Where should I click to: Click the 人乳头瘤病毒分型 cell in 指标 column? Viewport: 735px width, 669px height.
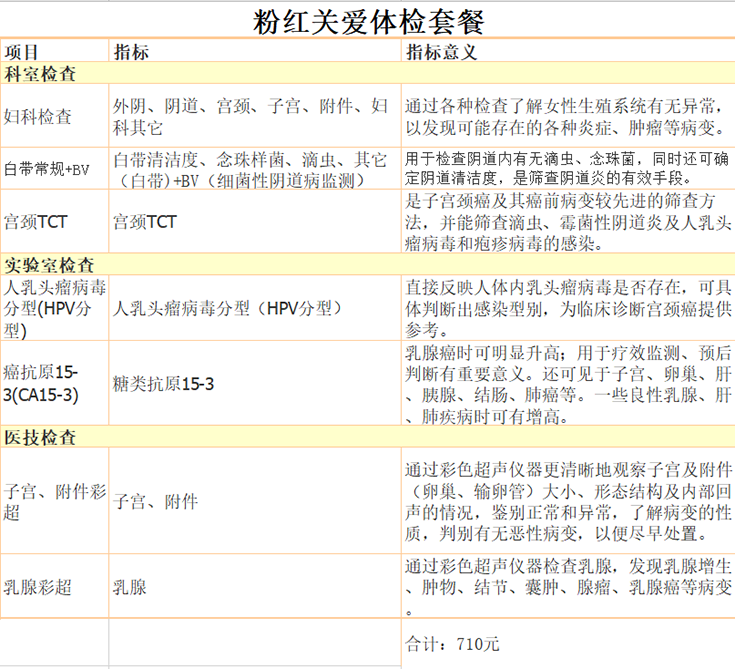pos(254,308)
